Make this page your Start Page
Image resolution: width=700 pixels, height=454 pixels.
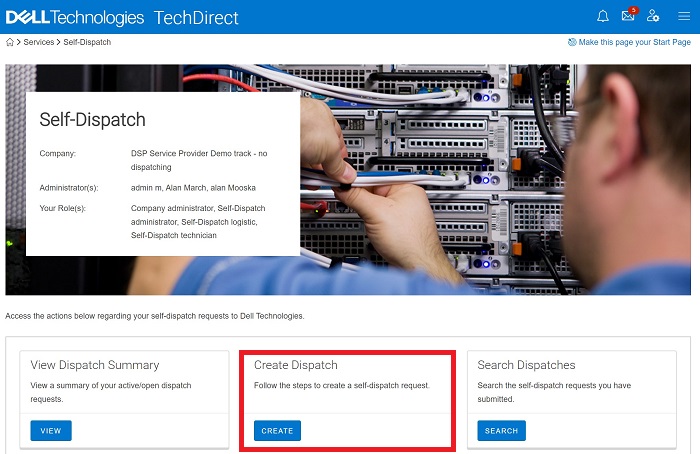click(x=634, y=42)
